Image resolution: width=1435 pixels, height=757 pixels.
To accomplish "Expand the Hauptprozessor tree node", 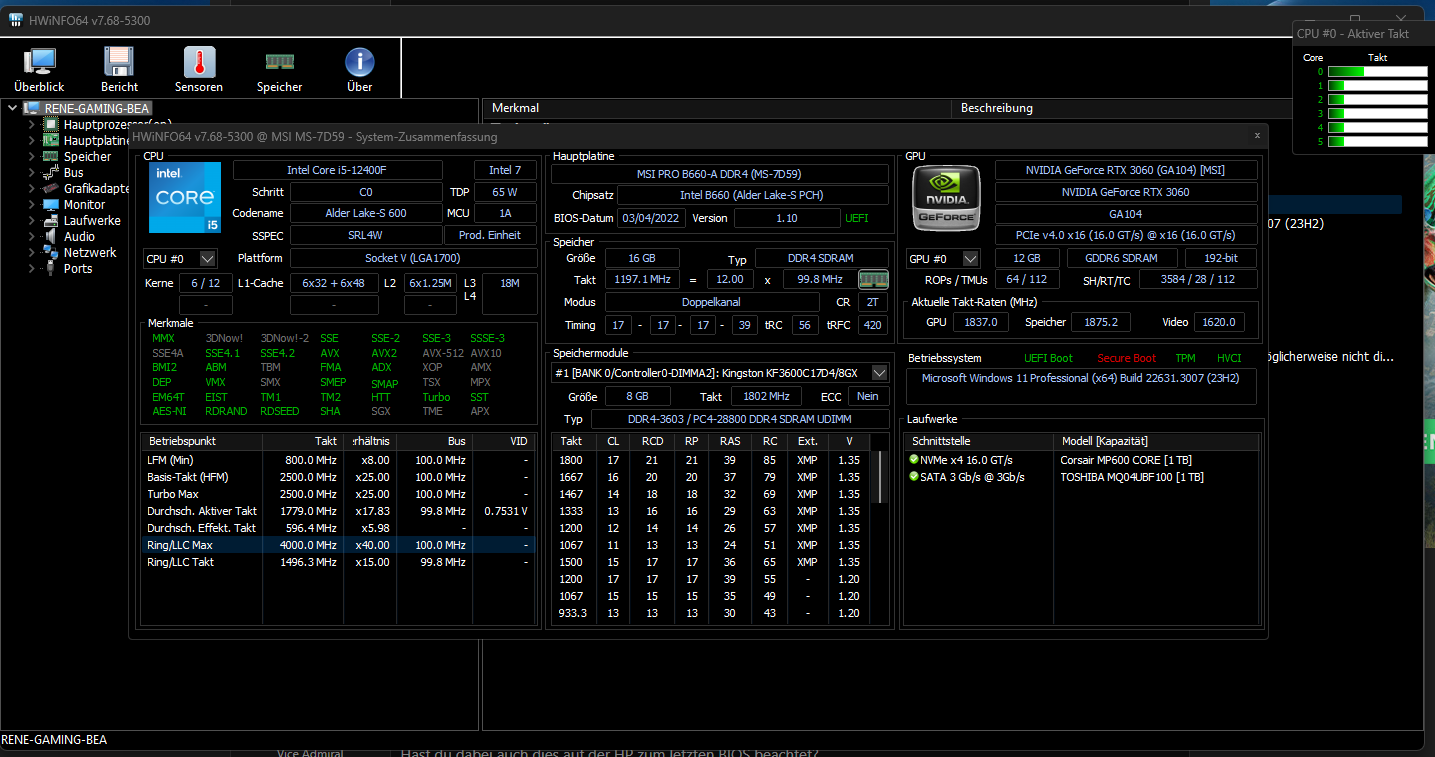I will (30, 124).
